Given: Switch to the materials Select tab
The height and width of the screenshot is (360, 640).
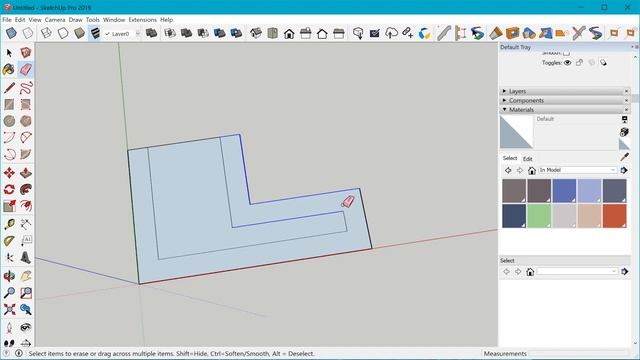Looking at the screenshot, I should point(510,158).
